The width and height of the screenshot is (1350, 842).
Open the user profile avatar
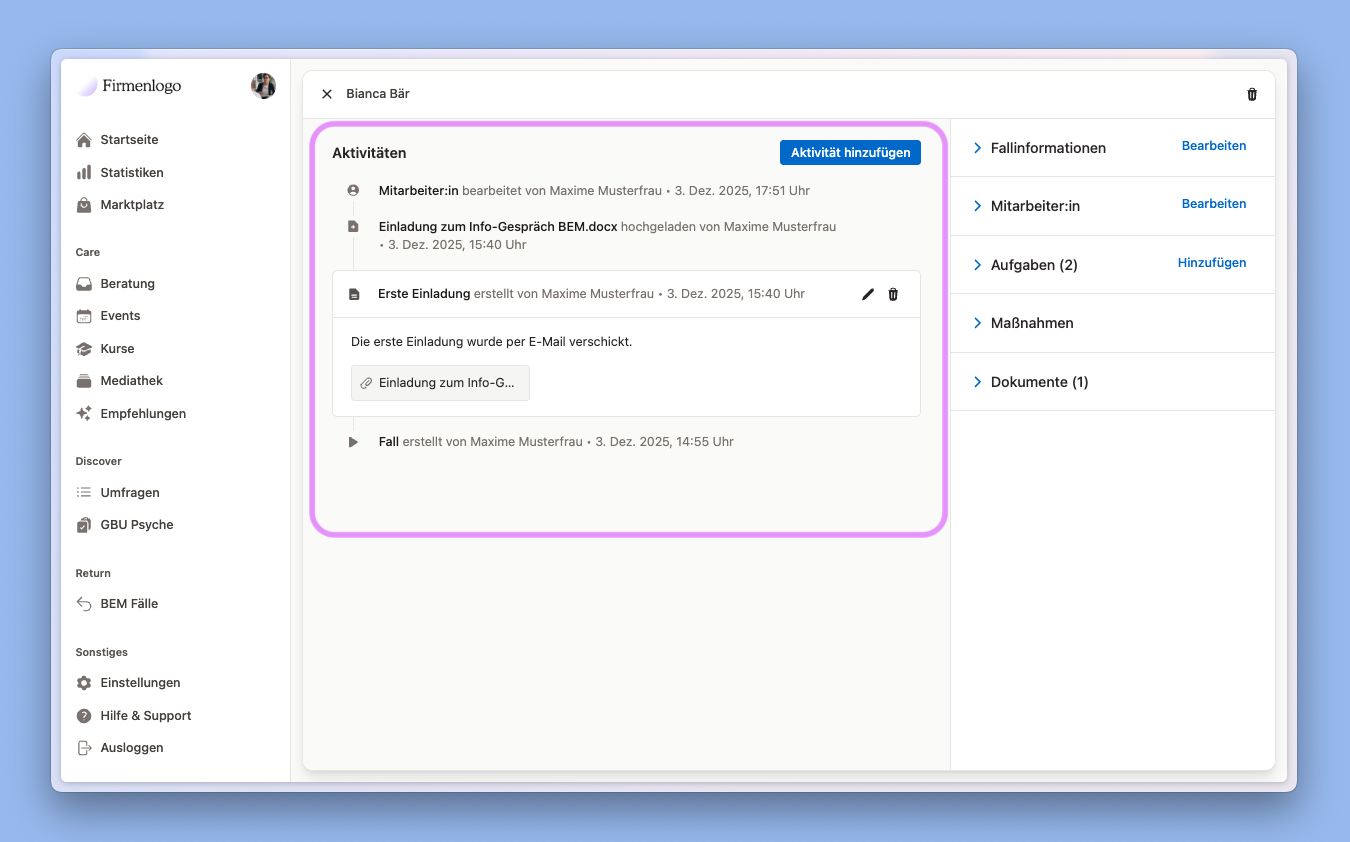[x=263, y=86]
